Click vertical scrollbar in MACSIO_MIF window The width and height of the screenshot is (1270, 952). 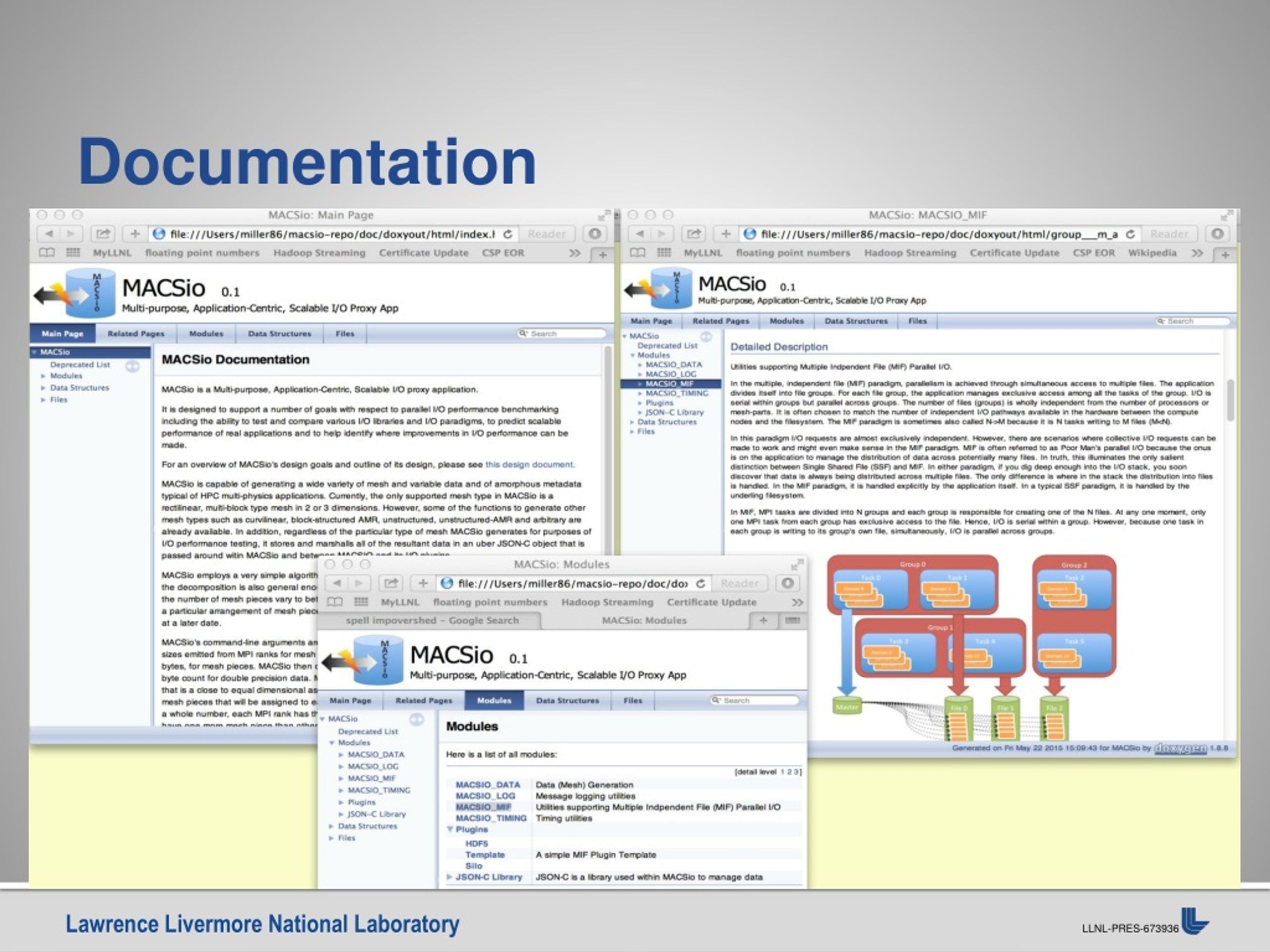pyautogui.click(x=1230, y=400)
